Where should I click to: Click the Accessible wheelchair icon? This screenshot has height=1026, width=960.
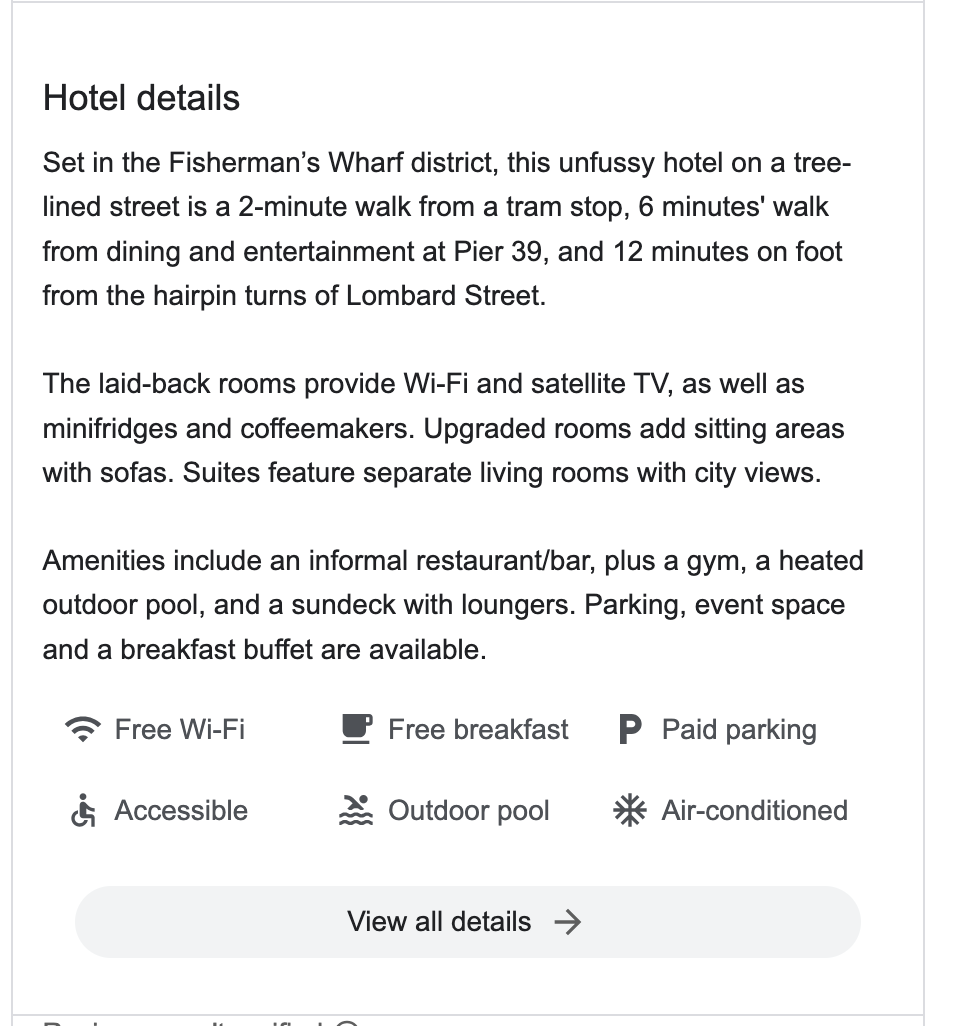click(x=83, y=811)
